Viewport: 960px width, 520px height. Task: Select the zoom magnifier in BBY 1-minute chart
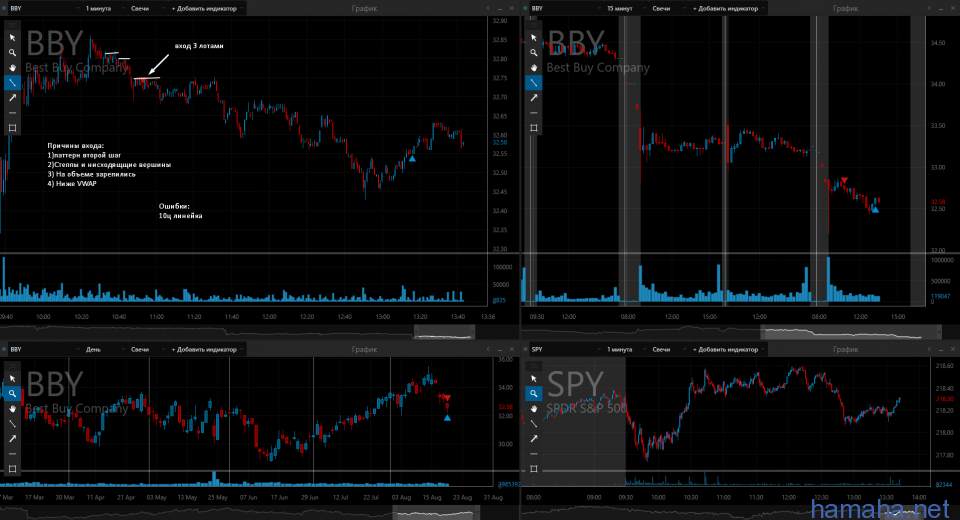coord(12,53)
